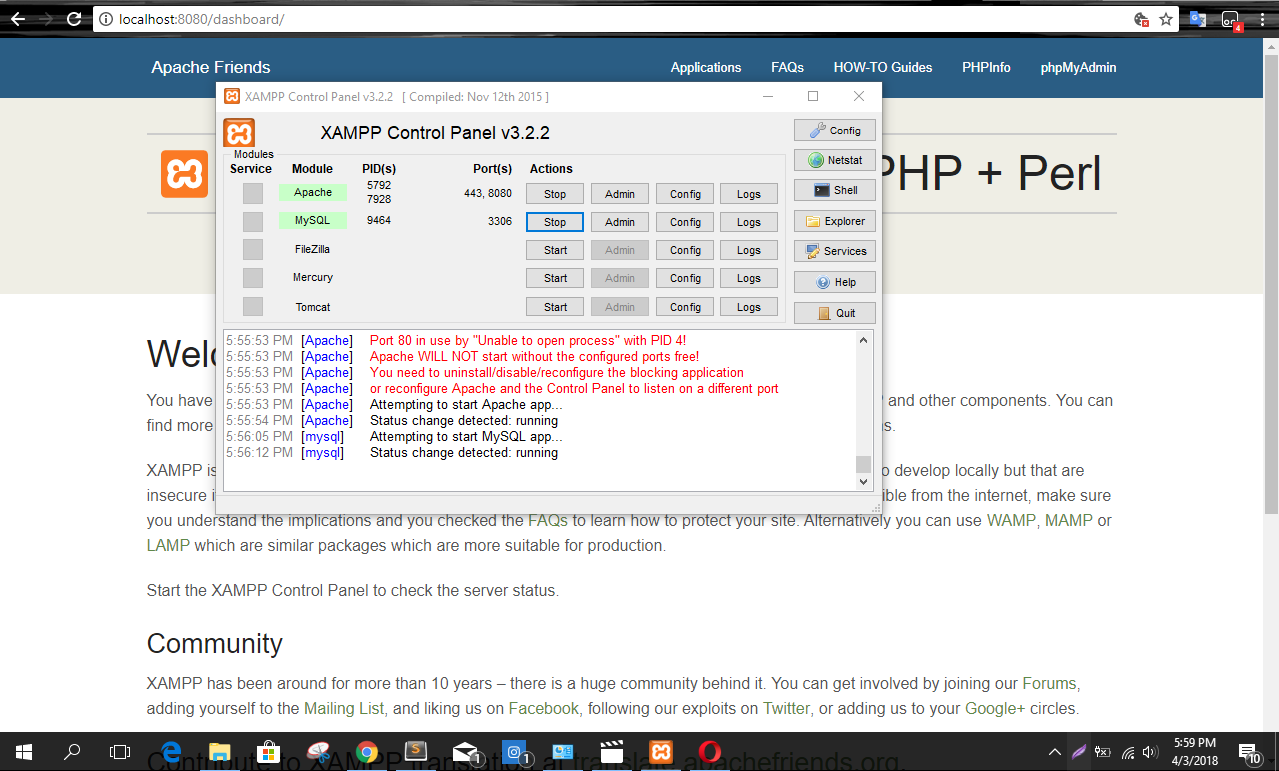The width and height of the screenshot is (1279, 771).
Task: Open the Action Center notifications
Action: coord(1249,752)
